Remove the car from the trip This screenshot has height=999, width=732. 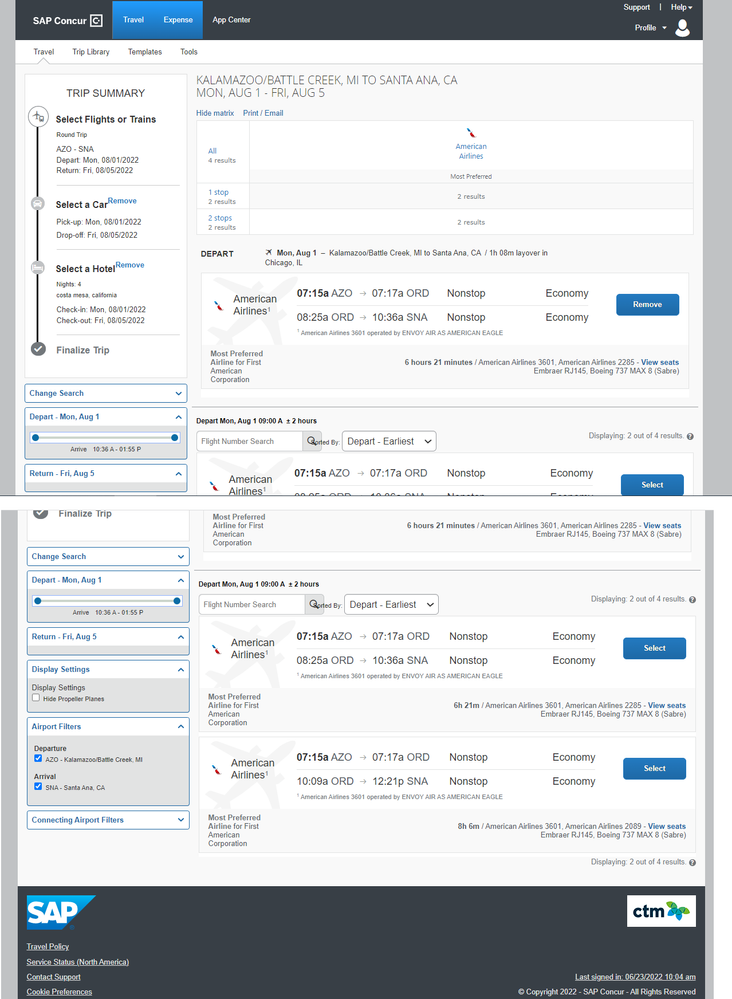122,201
